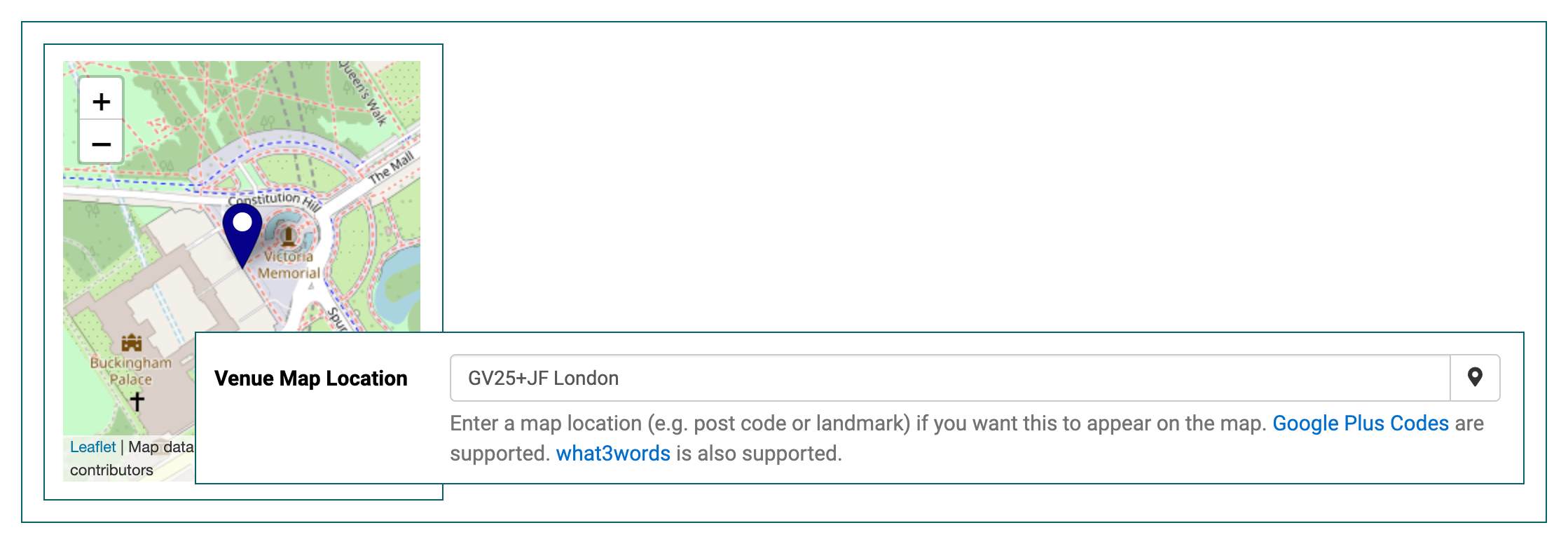
Task: Click the Venue Map Location label
Action: 311,379
